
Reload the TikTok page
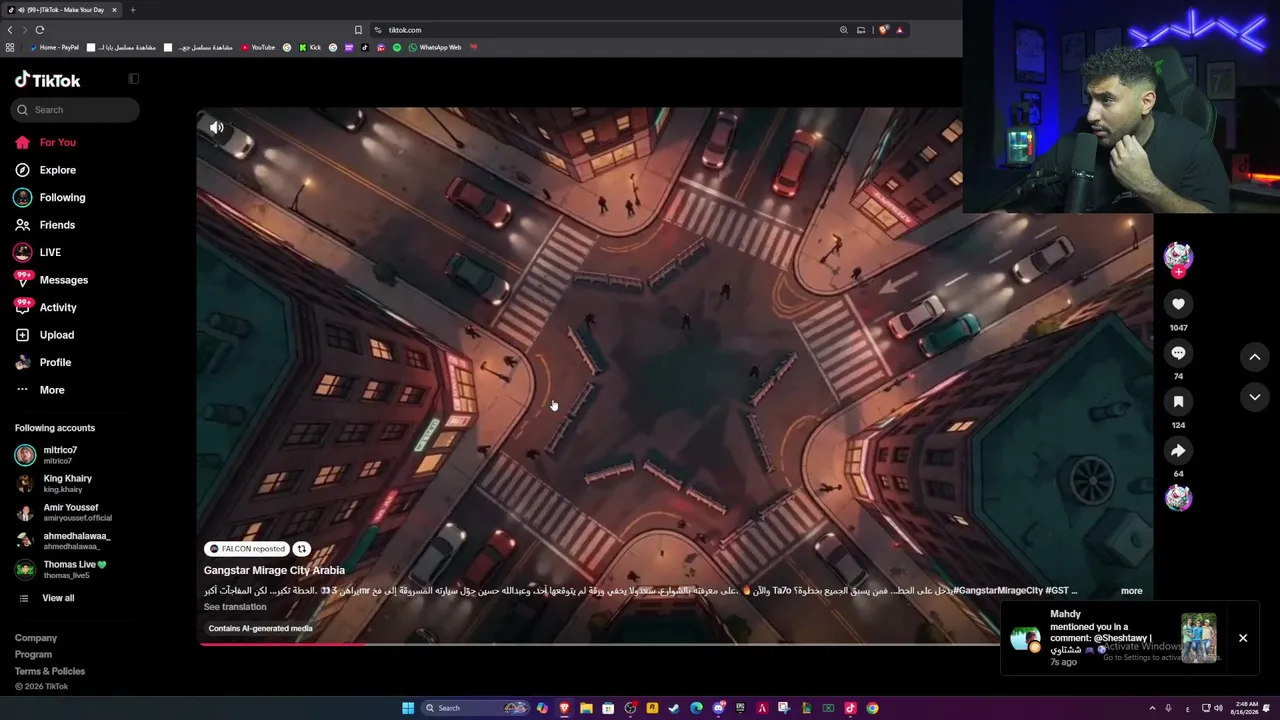39,30
